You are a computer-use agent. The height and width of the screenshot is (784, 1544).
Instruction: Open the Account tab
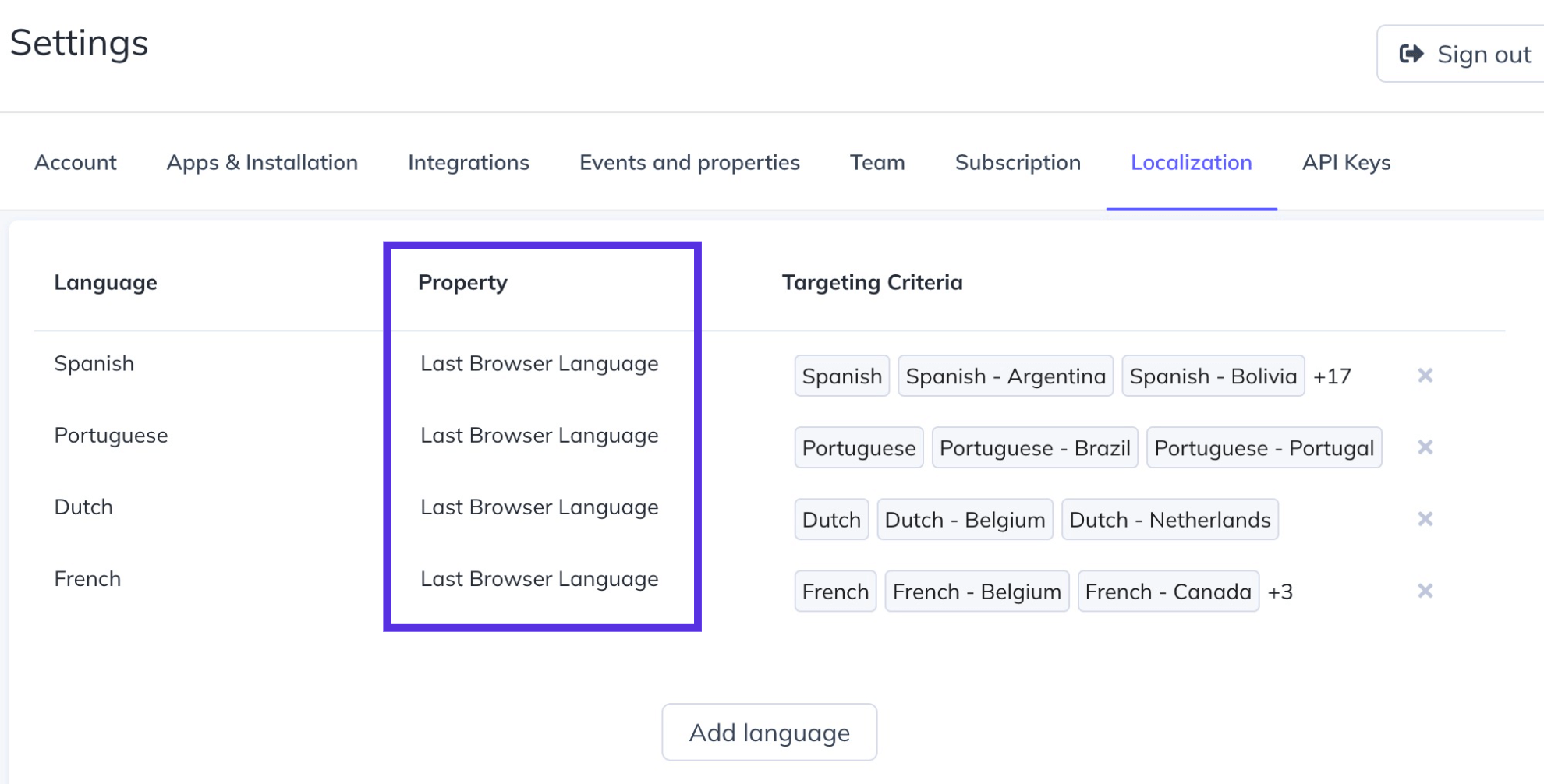pyautogui.click(x=76, y=162)
